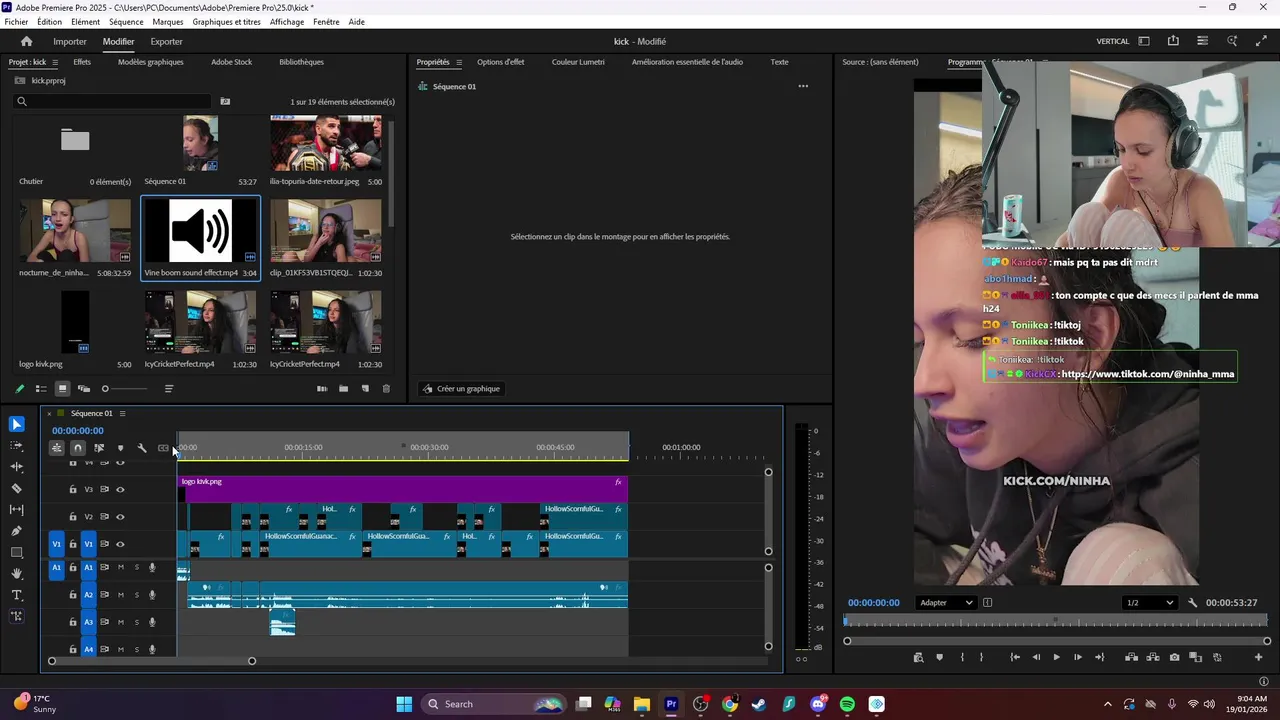Viewport: 1280px width, 720px height.
Task: Click the Lift button in Program Monitor
Action: [1132, 657]
